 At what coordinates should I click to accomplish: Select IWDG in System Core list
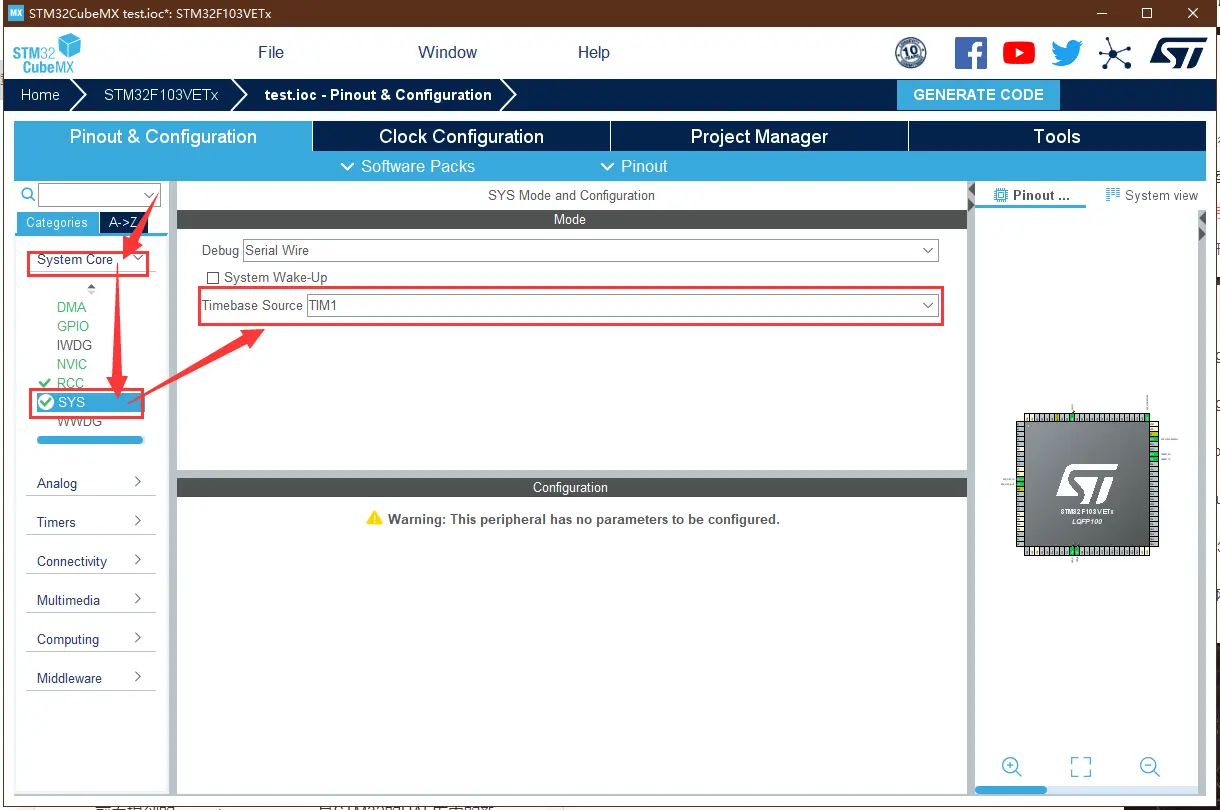pyautogui.click(x=74, y=345)
